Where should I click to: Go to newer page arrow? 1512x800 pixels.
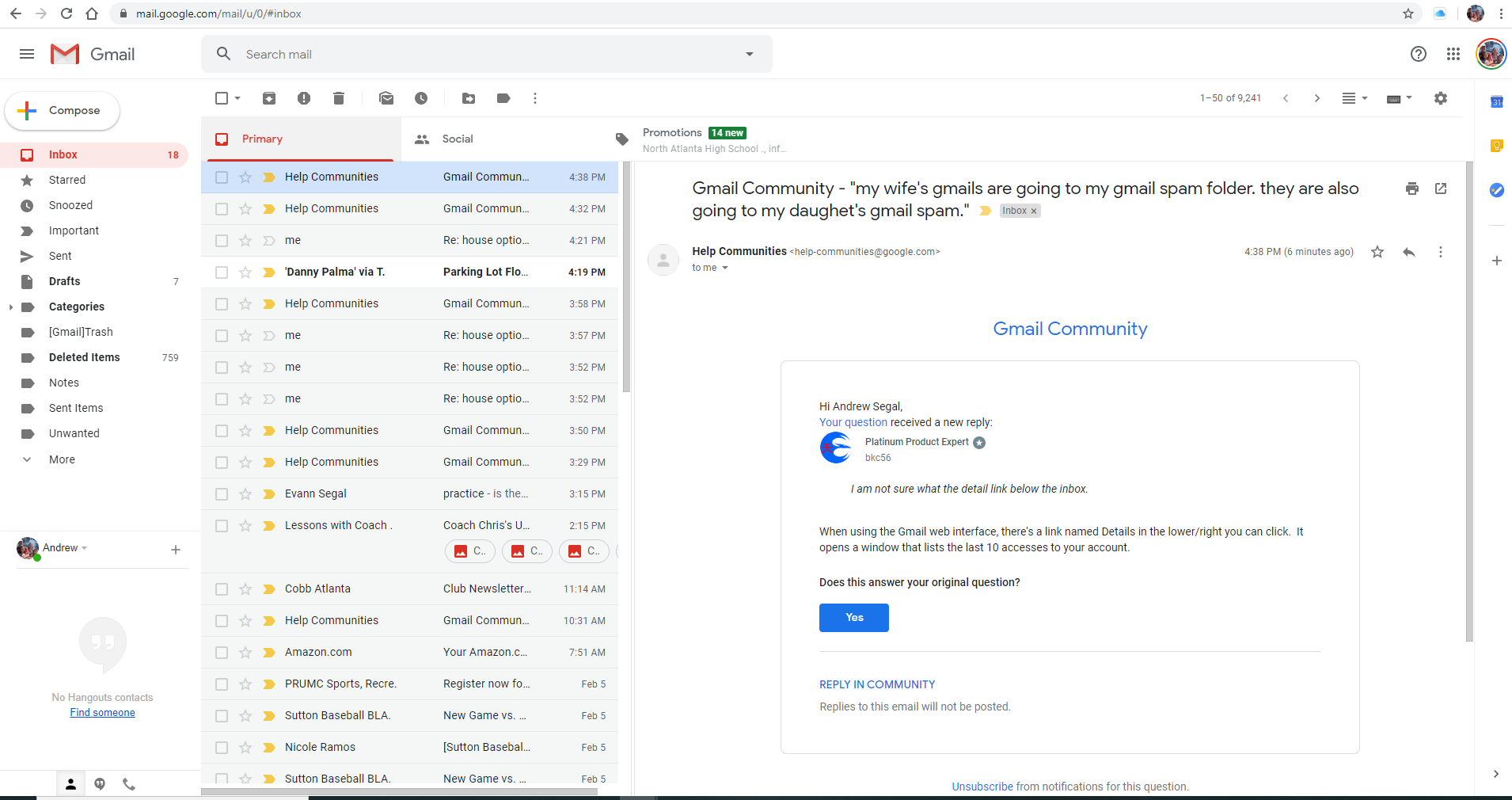click(x=1286, y=98)
